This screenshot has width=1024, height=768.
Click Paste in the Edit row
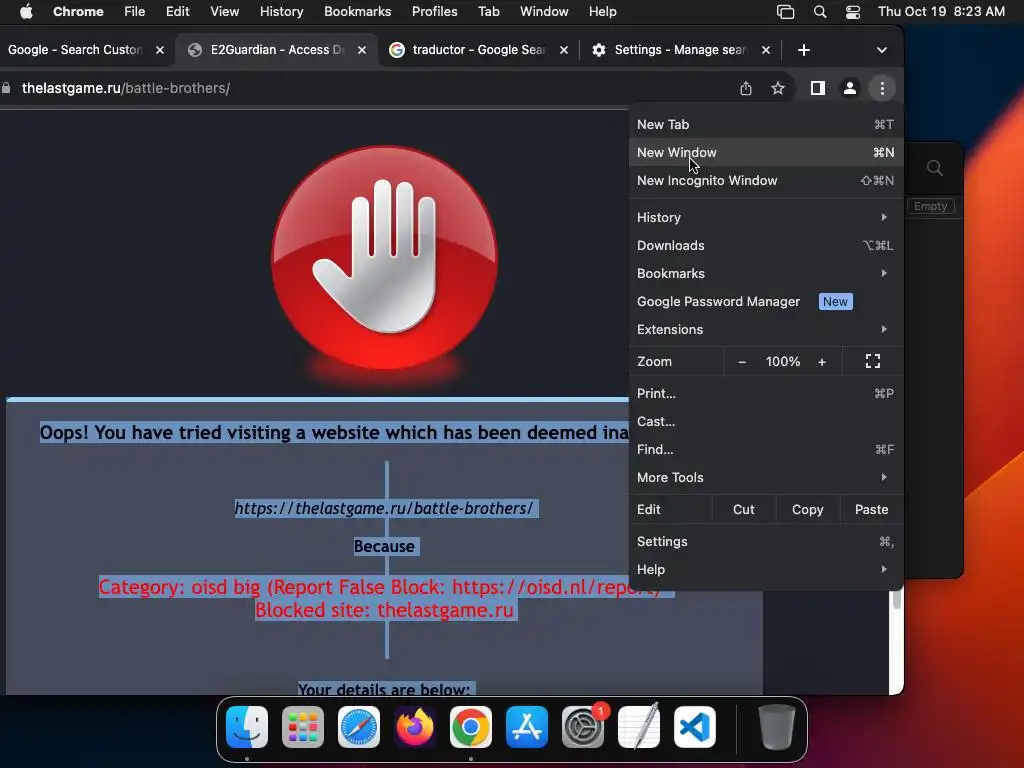pos(871,509)
